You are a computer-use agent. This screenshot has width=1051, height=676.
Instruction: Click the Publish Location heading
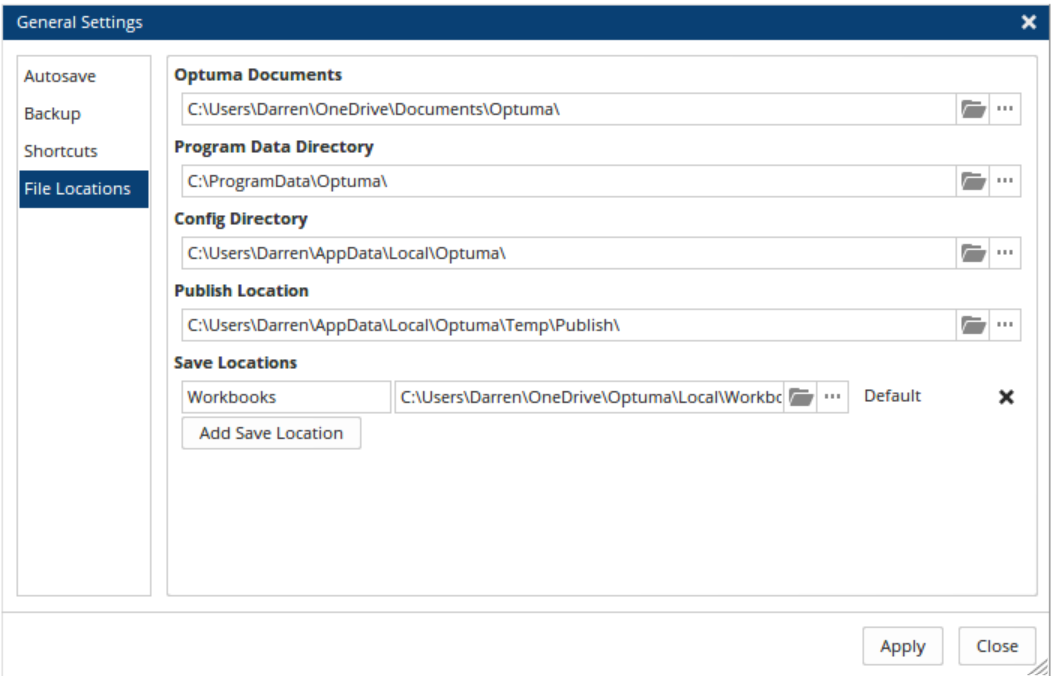pyautogui.click(x=241, y=291)
